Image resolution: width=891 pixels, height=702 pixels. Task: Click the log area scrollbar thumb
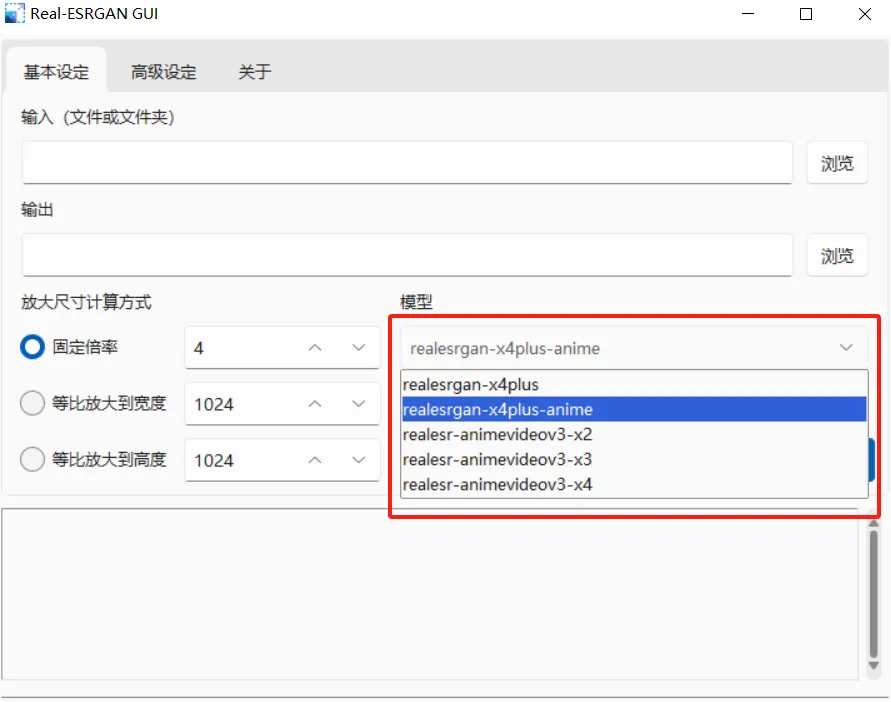[x=873, y=593]
